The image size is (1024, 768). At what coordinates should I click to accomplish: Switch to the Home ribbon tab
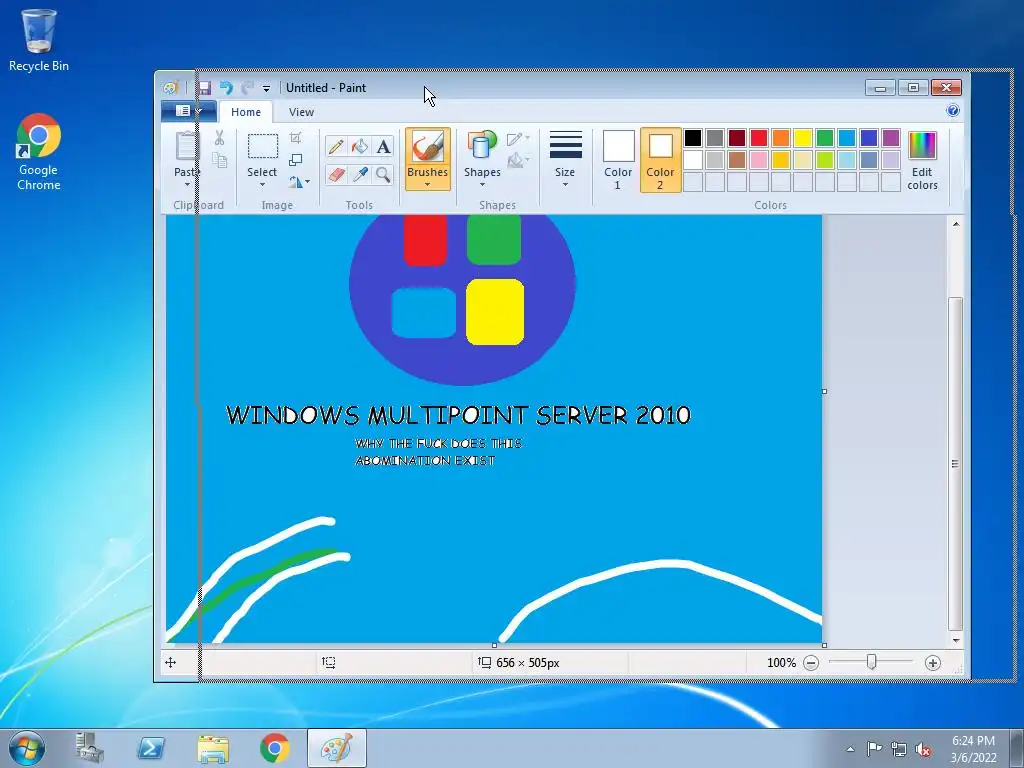pos(246,112)
